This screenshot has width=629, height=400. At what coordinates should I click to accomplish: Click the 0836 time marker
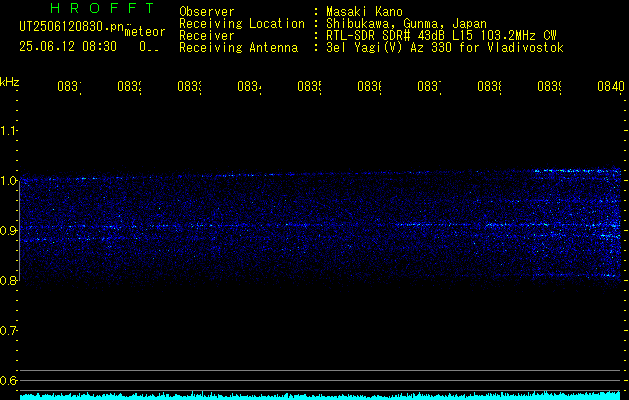point(369,86)
